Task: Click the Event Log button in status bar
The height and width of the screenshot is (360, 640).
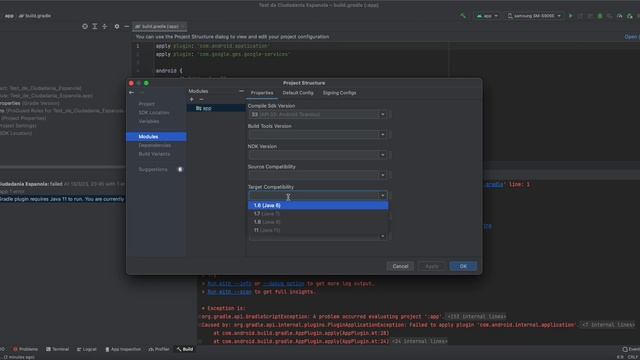Action: point(631,349)
